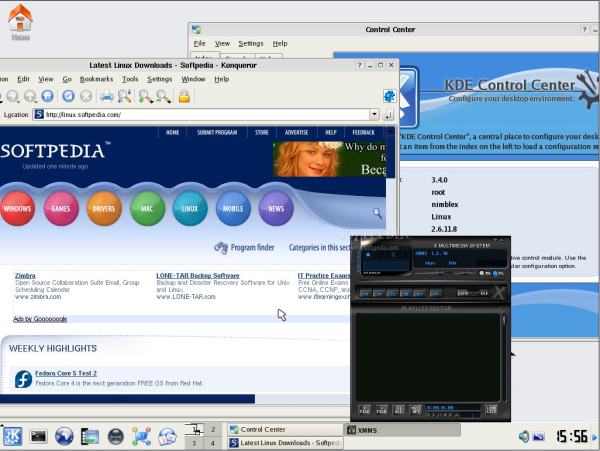Open the Find text tool in Konqueror
Image resolution: width=600 pixels, height=451 pixels.
pos(125,96)
